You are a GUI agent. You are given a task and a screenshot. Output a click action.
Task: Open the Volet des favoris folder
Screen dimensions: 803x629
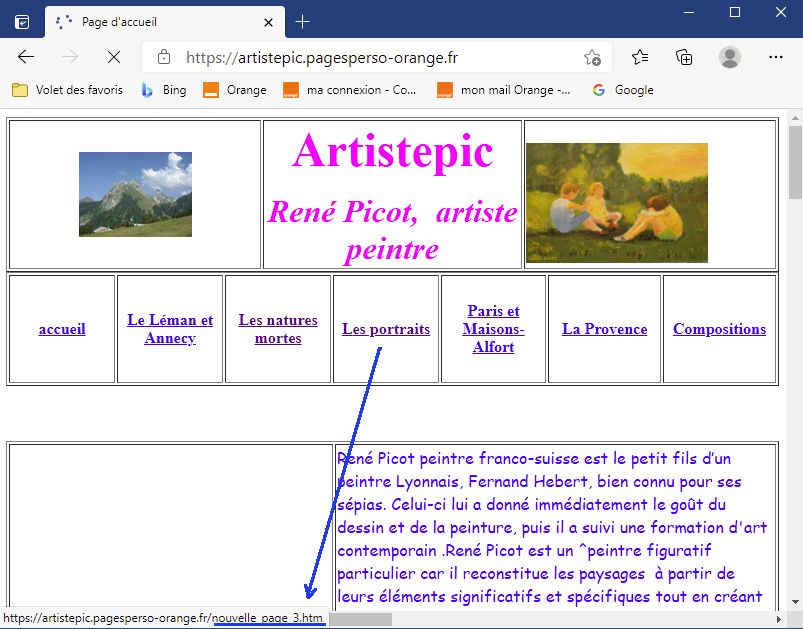[x=67, y=90]
